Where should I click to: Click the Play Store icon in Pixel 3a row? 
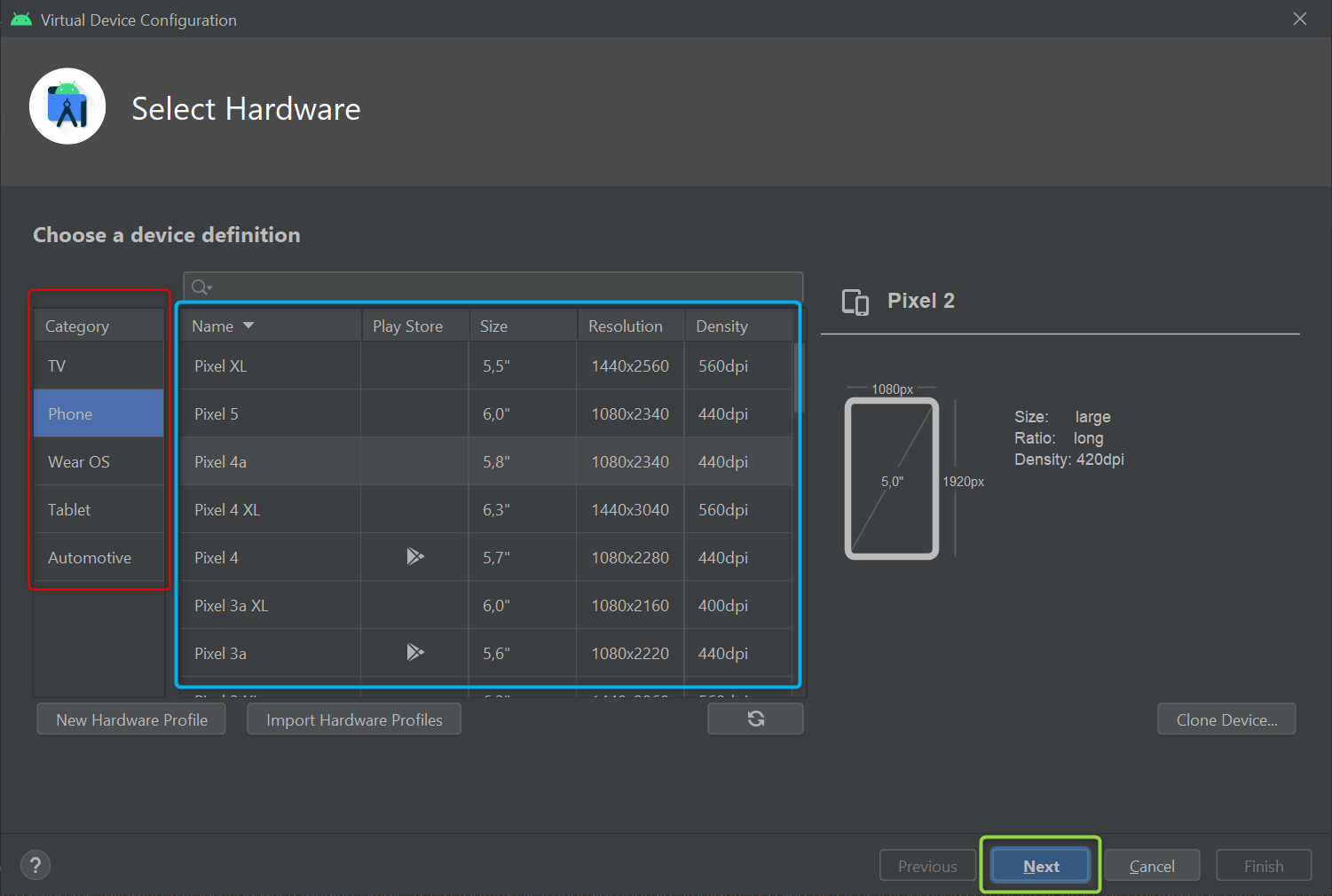[414, 652]
